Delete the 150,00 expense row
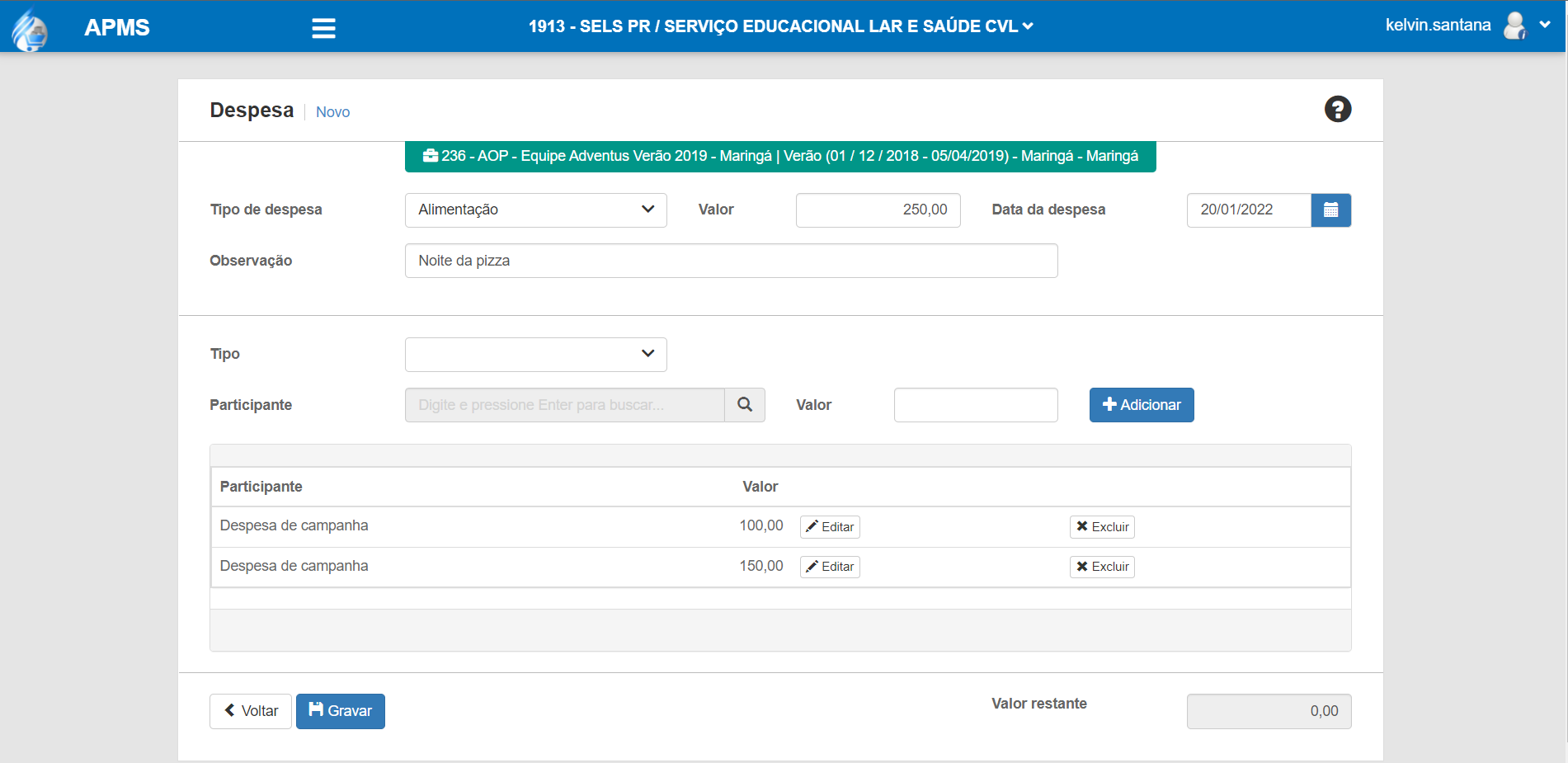The width and height of the screenshot is (1568, 763). pyautogui.click(x=1102, y=567)
